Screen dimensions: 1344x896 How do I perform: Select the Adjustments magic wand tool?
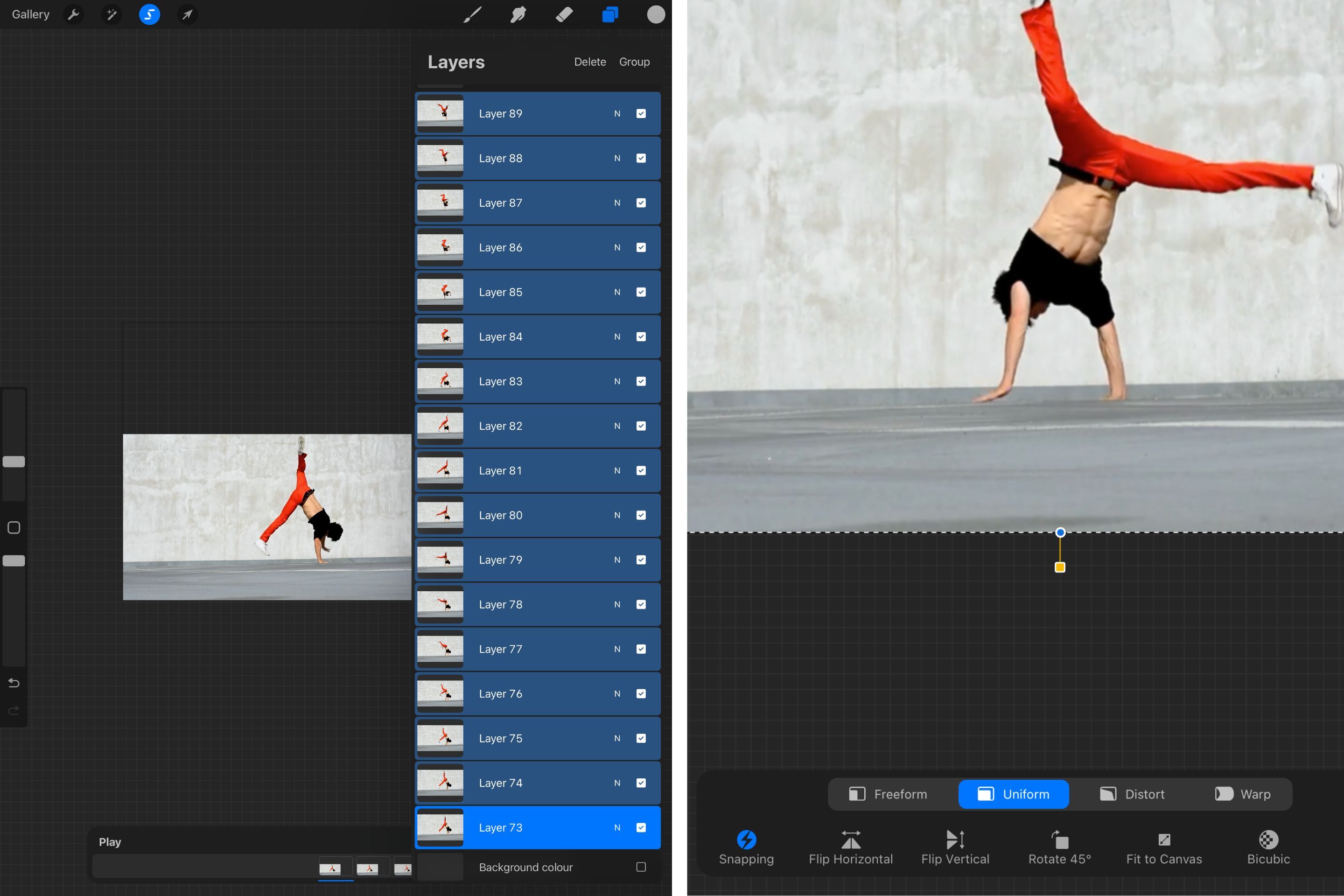(112, 14)
